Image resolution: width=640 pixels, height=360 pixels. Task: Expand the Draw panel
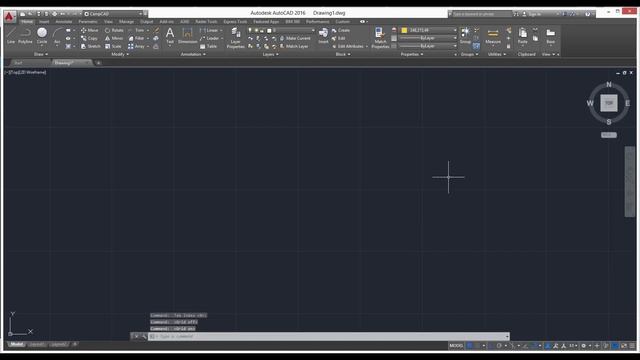pos(41,54)
